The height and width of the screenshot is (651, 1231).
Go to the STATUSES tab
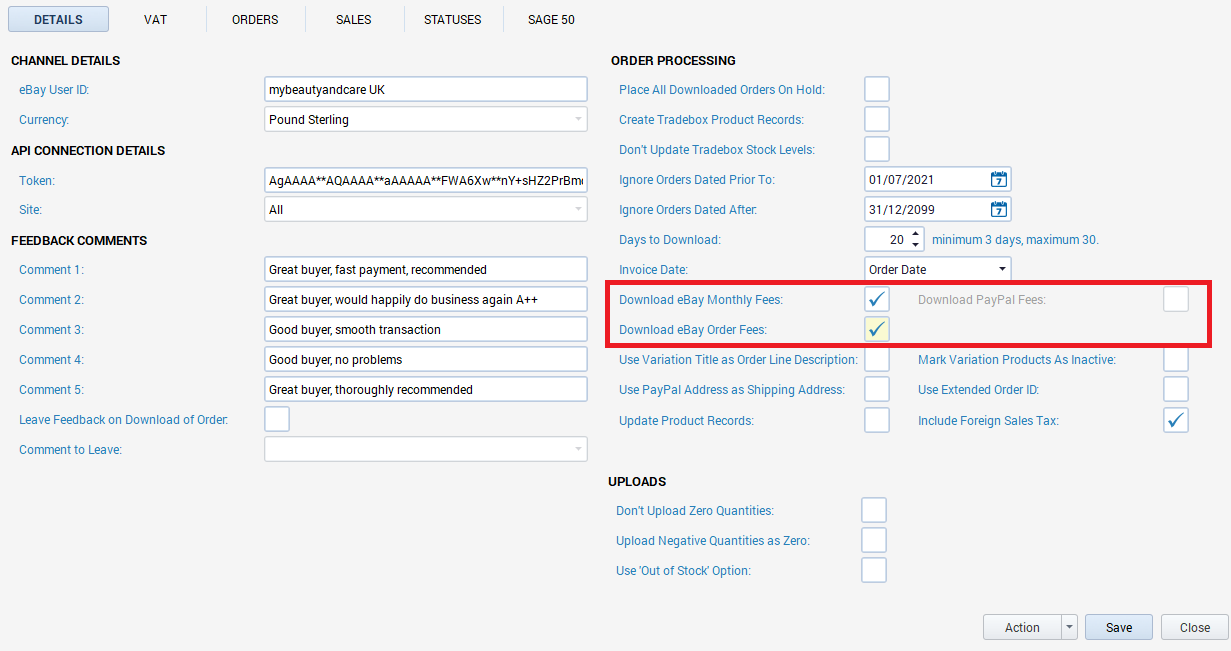(x=452, y=19)
